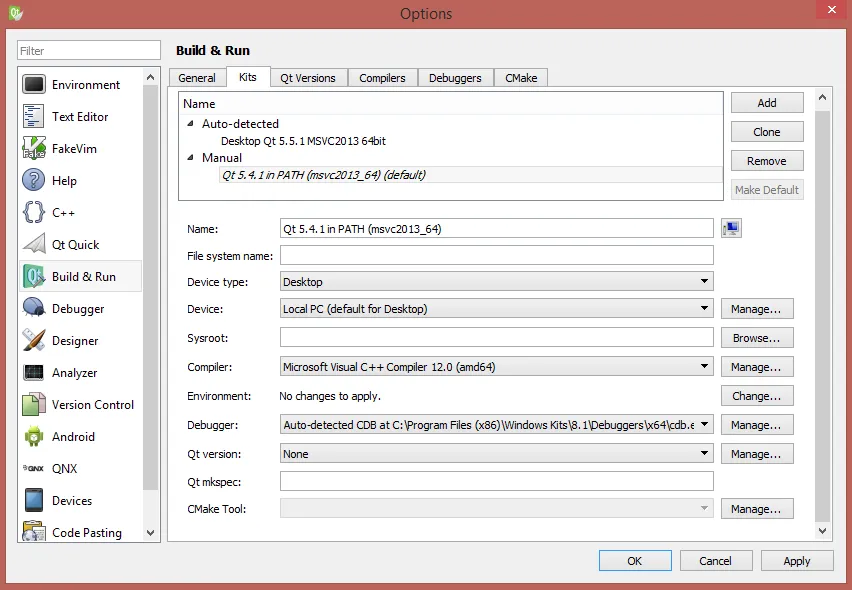Open the Environment settings category icon
Viewport: 852px width, 590px height.
(34, 85)
